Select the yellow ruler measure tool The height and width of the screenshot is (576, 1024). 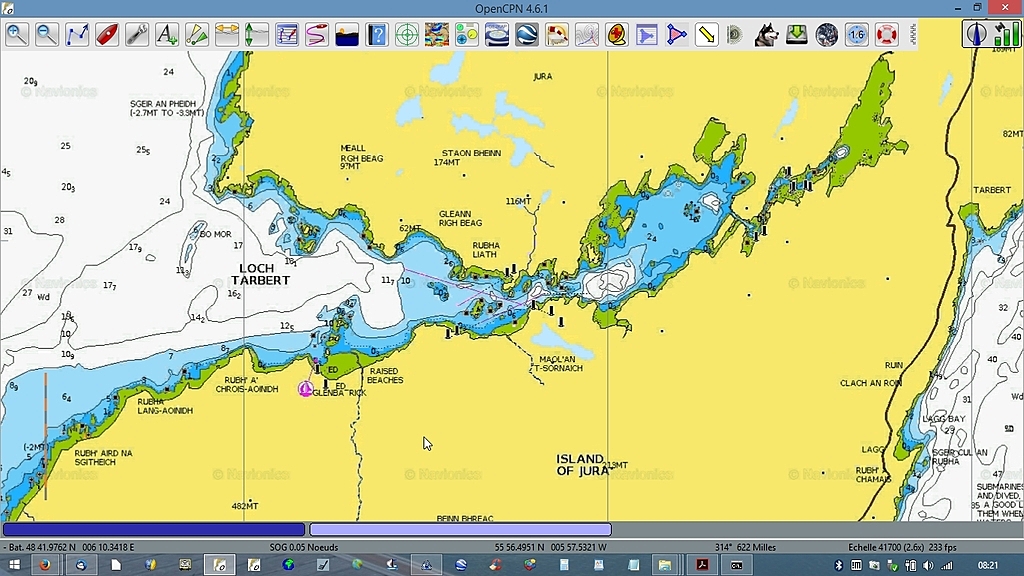tap(707, 35)
